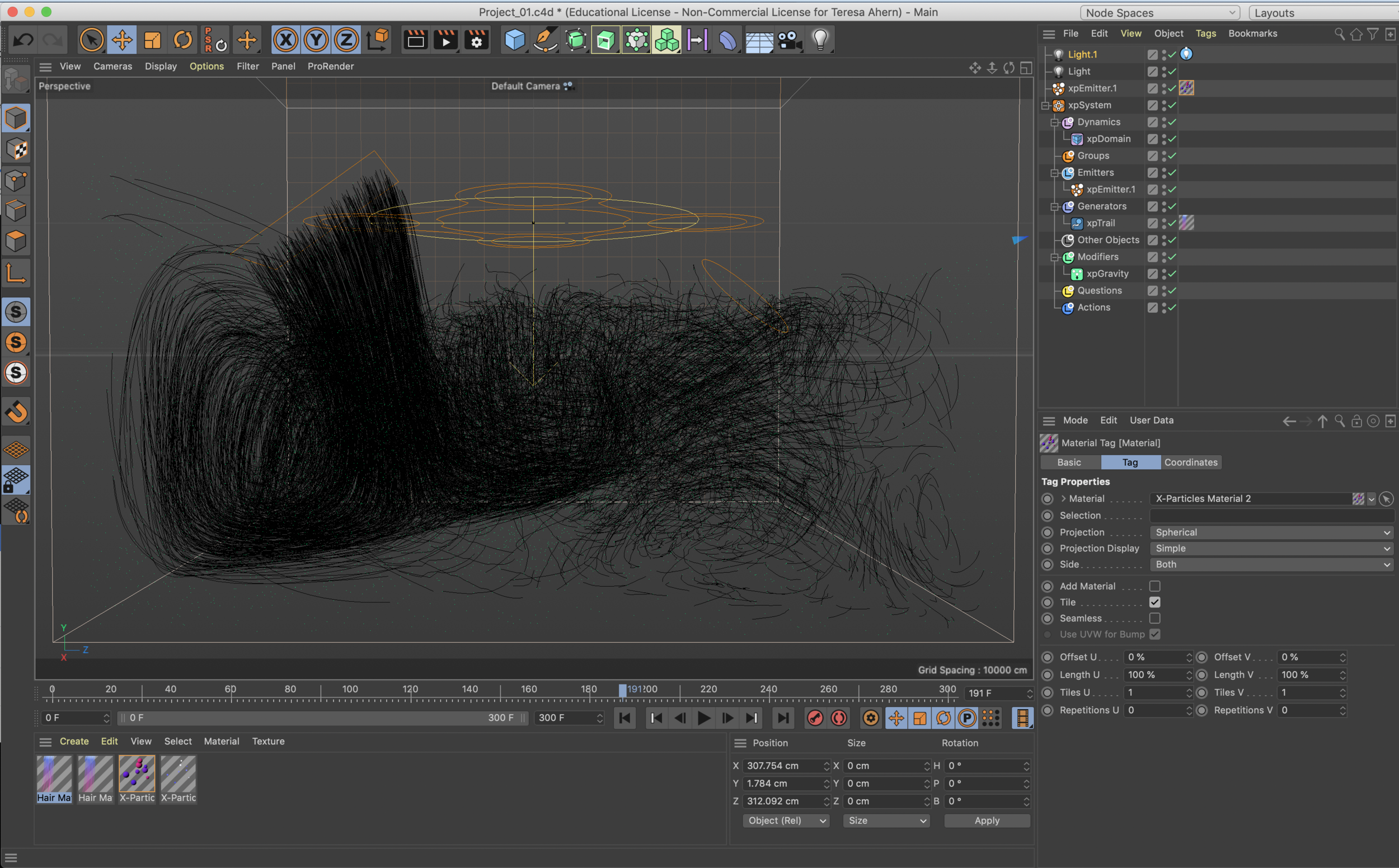Select the Rotate tool
Screen dimensions: 1399x868
pos(182,39)
